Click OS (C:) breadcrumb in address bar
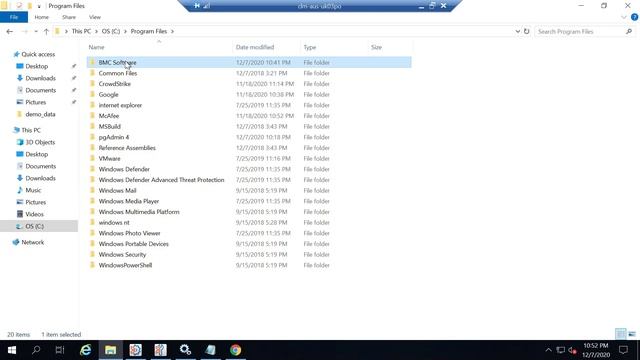 coord(111,31)
